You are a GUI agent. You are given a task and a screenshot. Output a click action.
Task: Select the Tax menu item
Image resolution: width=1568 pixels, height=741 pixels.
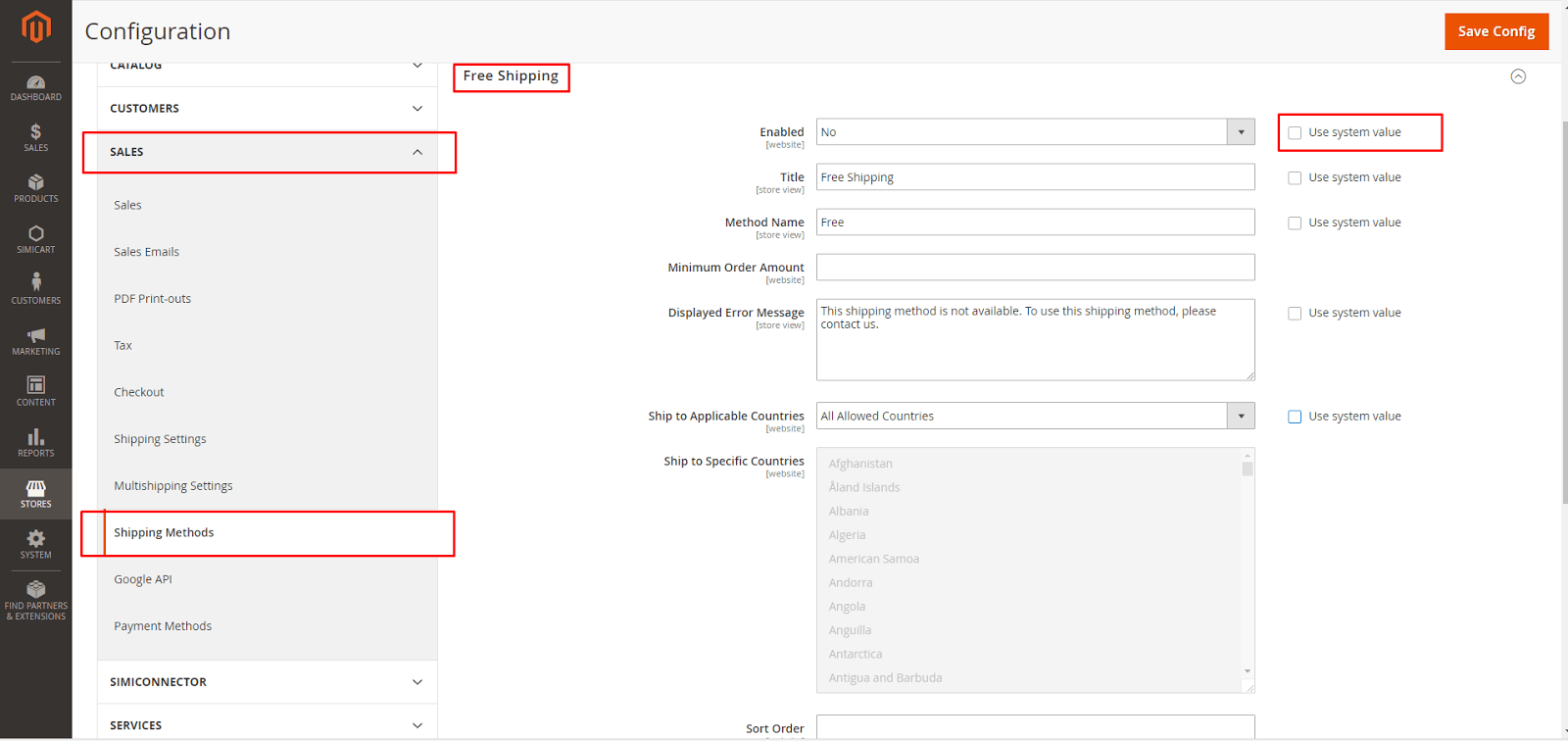pyautogui.click(x=122, y=345)
